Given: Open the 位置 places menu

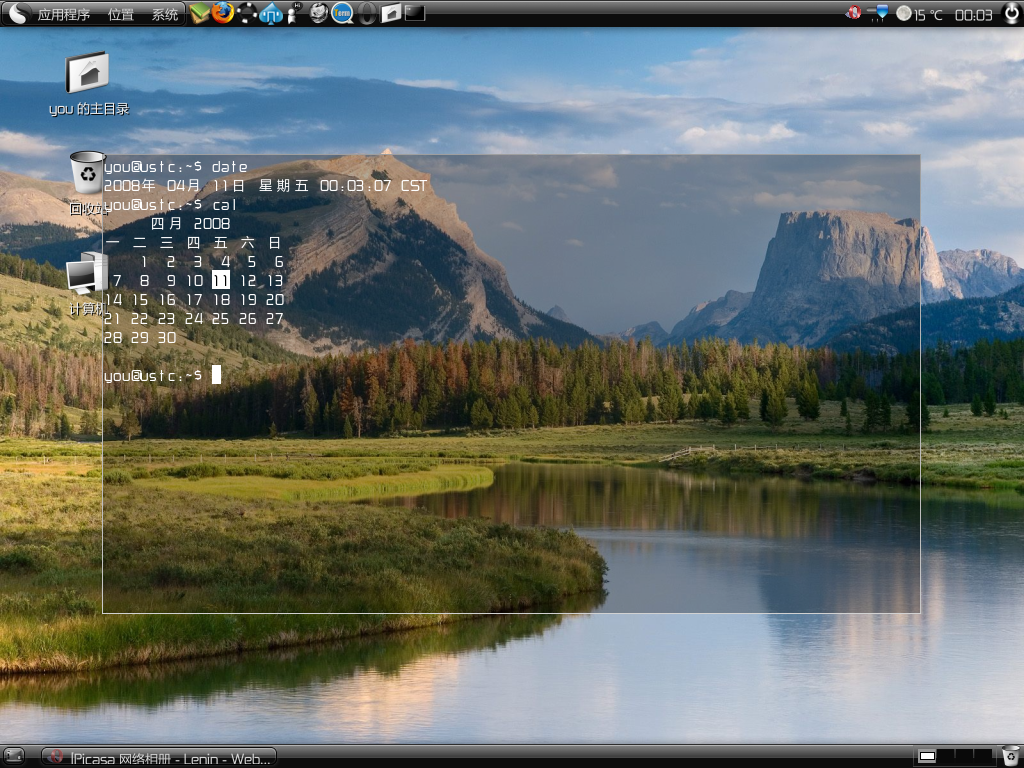Looking at the screenshot, I should (x=121, y=14).
